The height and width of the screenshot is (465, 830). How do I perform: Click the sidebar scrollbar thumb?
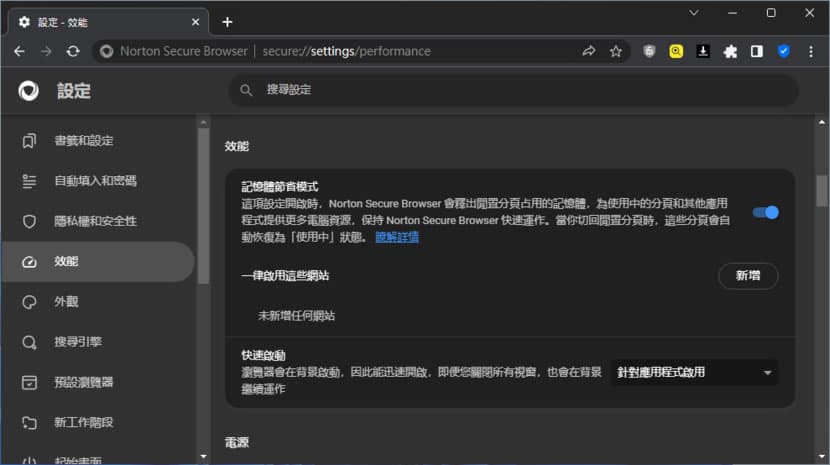pyautogui.click(x=203, y=207)
